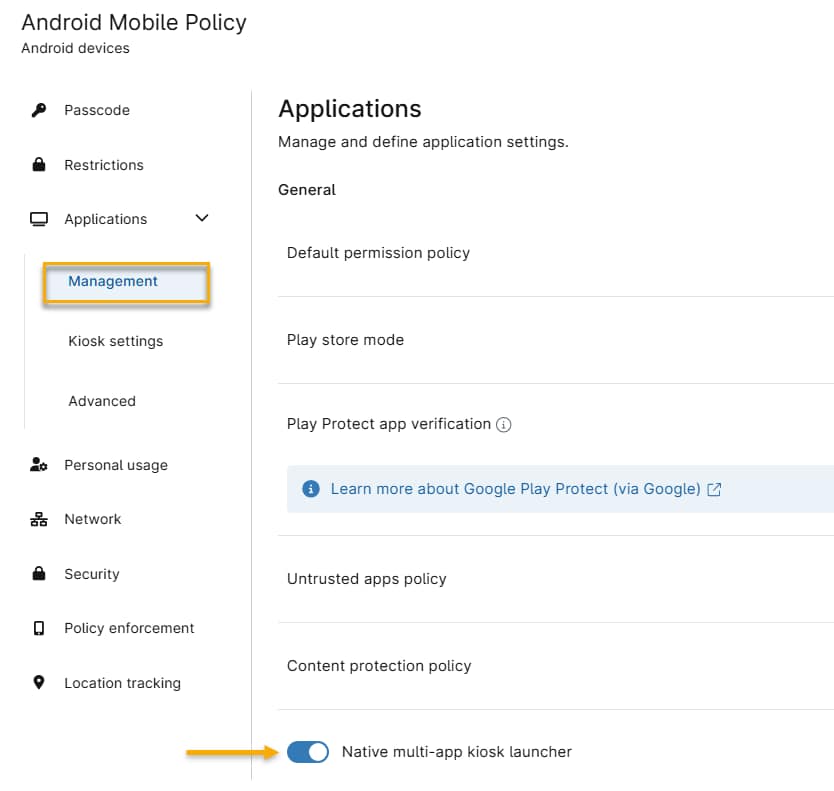
Task: Click the Security lock icon
Action: pos(39,573)
